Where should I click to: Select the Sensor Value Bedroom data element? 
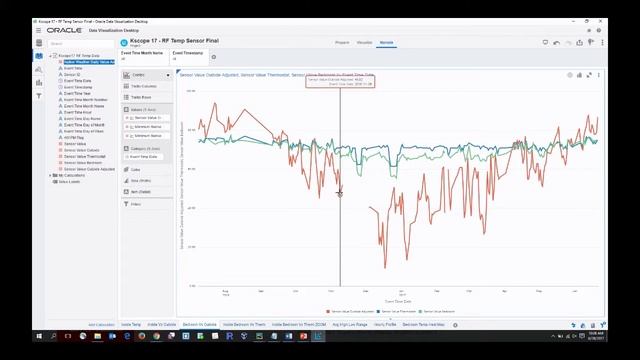(83, 163)
